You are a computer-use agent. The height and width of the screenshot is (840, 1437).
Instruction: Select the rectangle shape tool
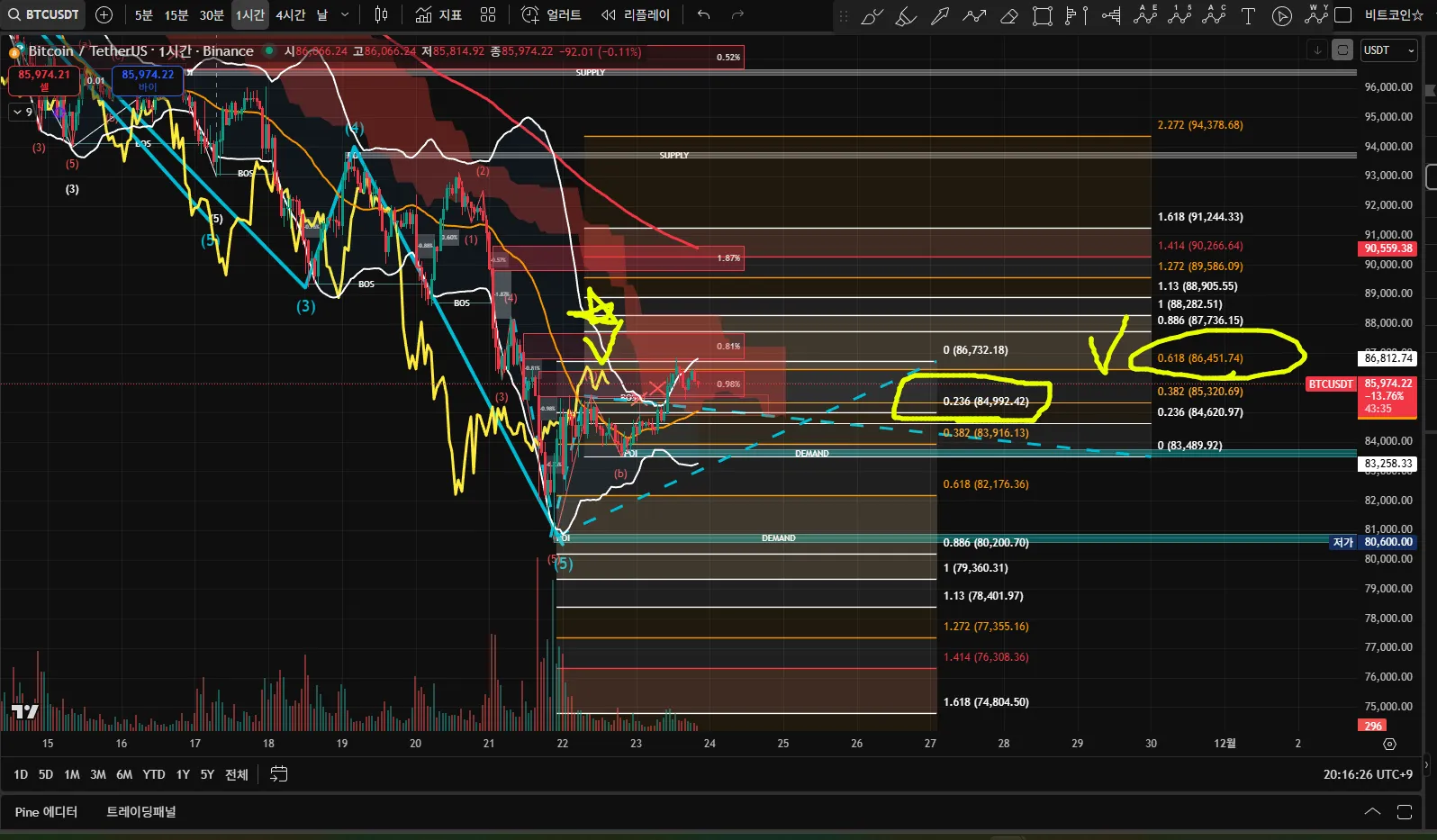[1042, 15]
